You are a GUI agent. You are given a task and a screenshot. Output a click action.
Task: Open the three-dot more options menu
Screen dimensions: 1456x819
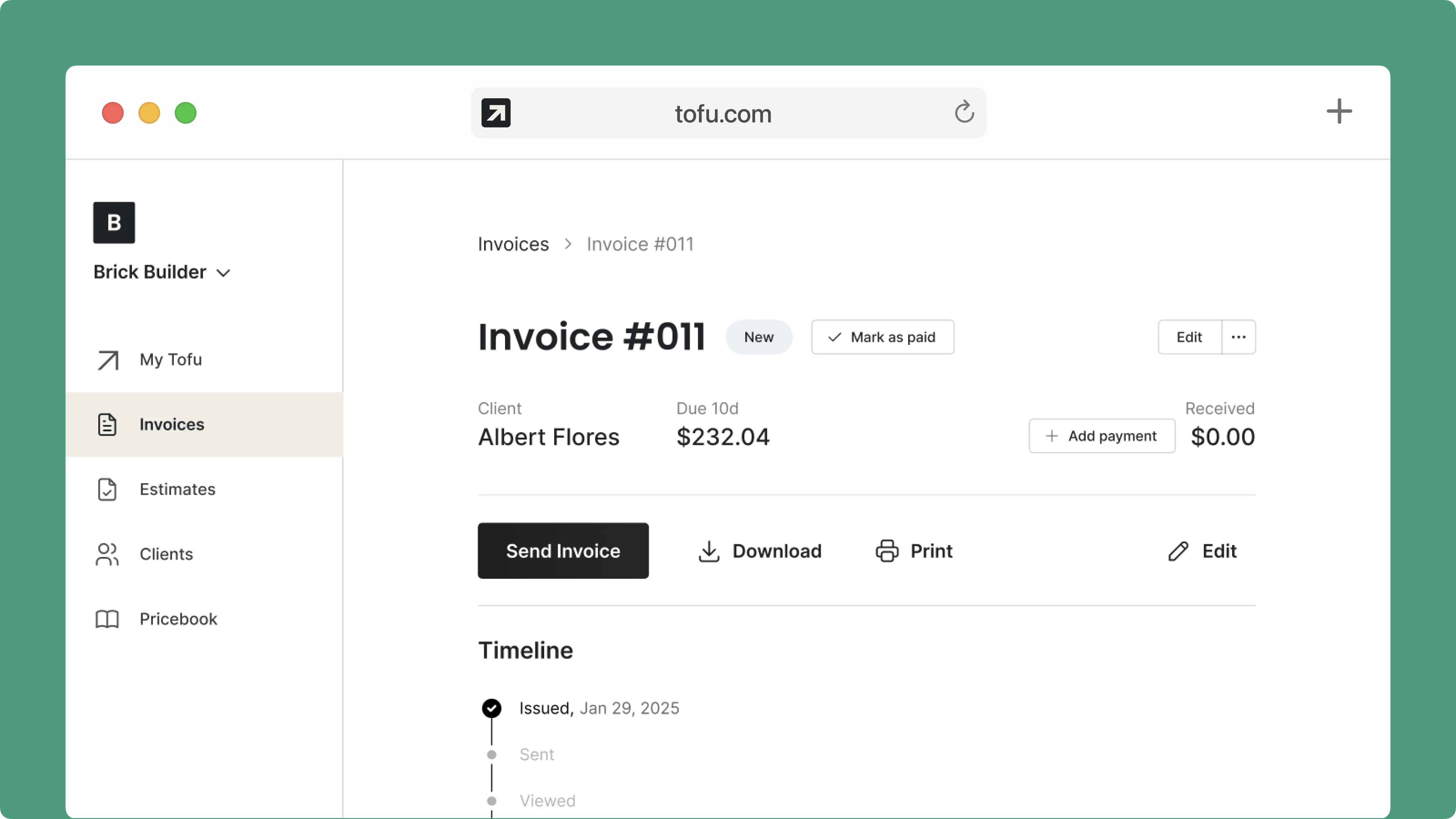pos(1239,337)
